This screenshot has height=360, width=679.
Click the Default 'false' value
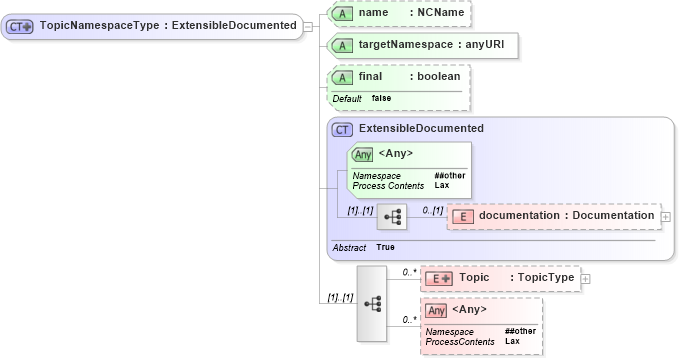pos(382,98)
